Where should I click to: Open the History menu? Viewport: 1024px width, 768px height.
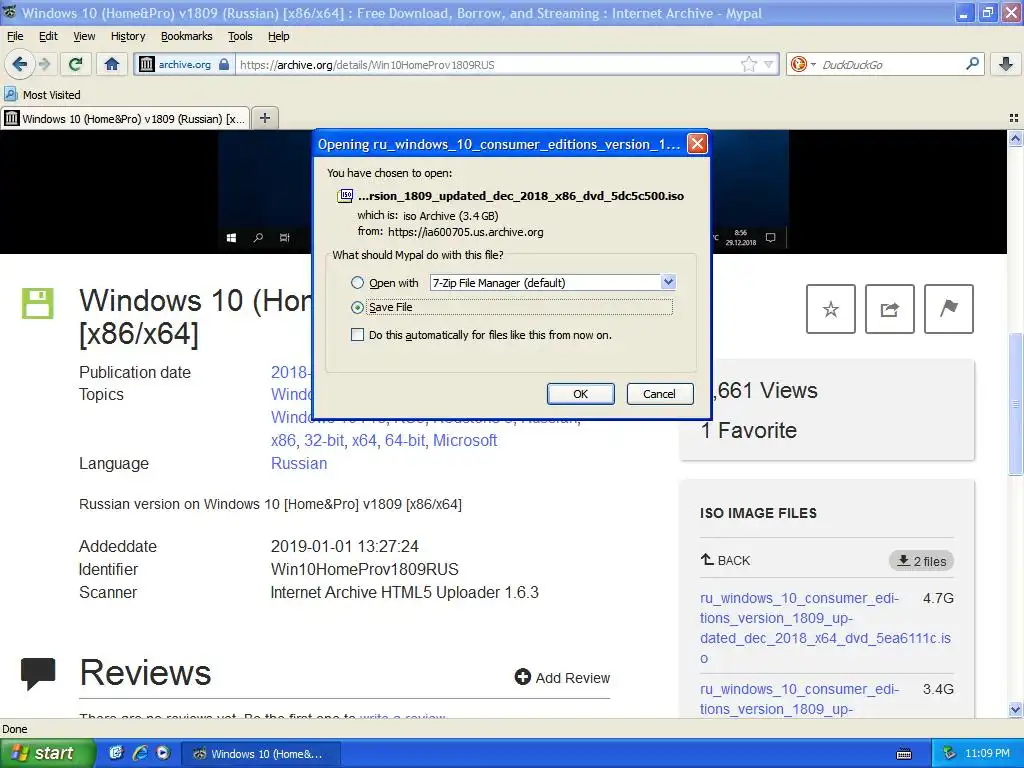(128, 36)
